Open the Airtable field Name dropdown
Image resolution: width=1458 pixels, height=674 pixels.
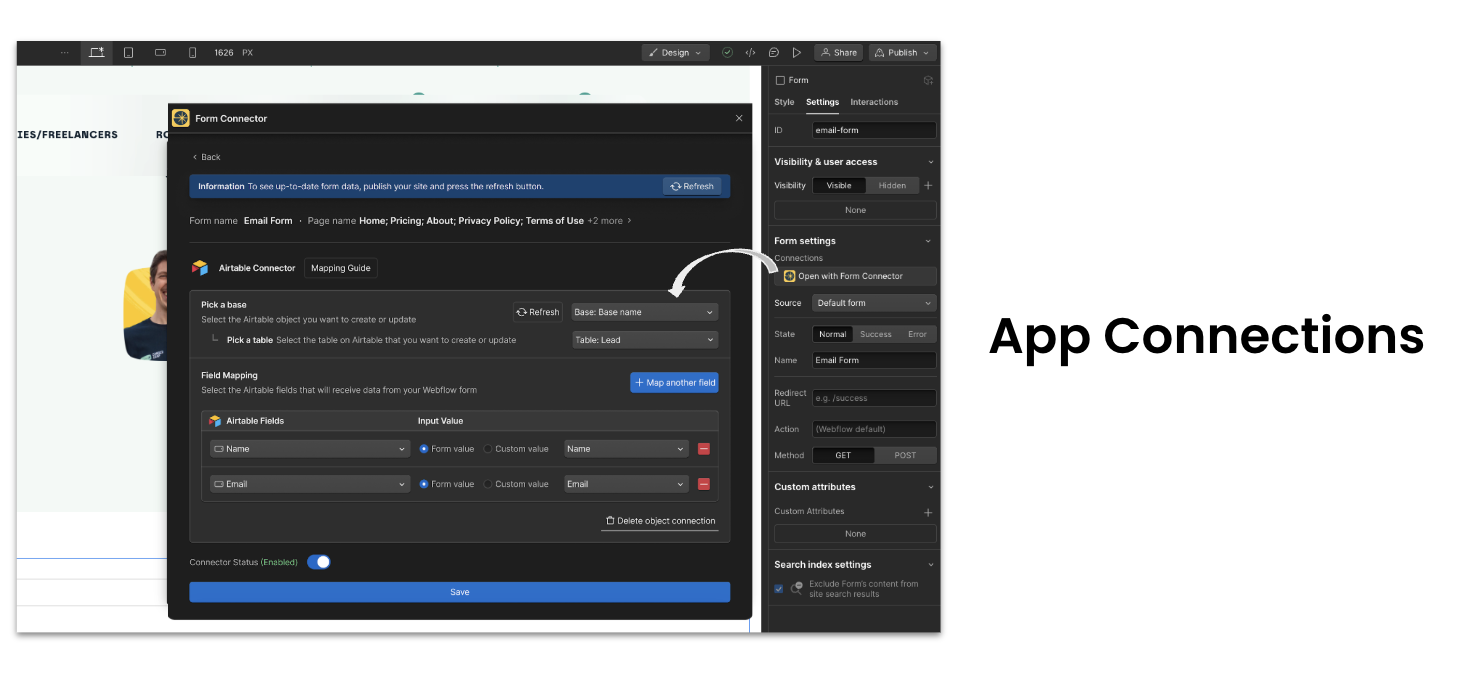coord(310,449)
